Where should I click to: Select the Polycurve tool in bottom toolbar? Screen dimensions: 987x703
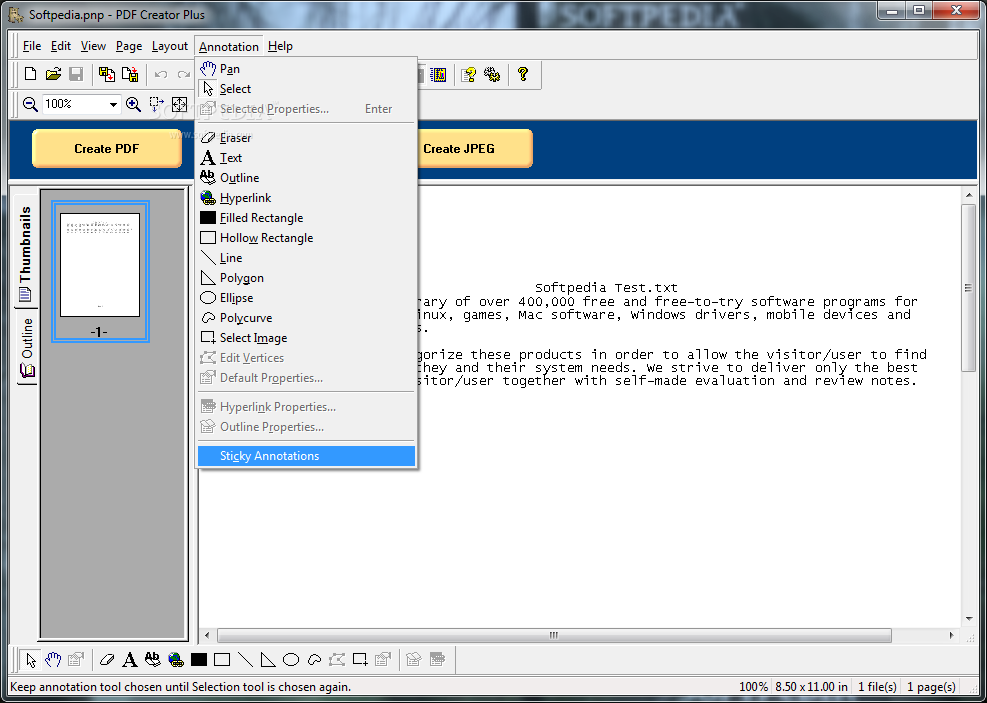314,660
